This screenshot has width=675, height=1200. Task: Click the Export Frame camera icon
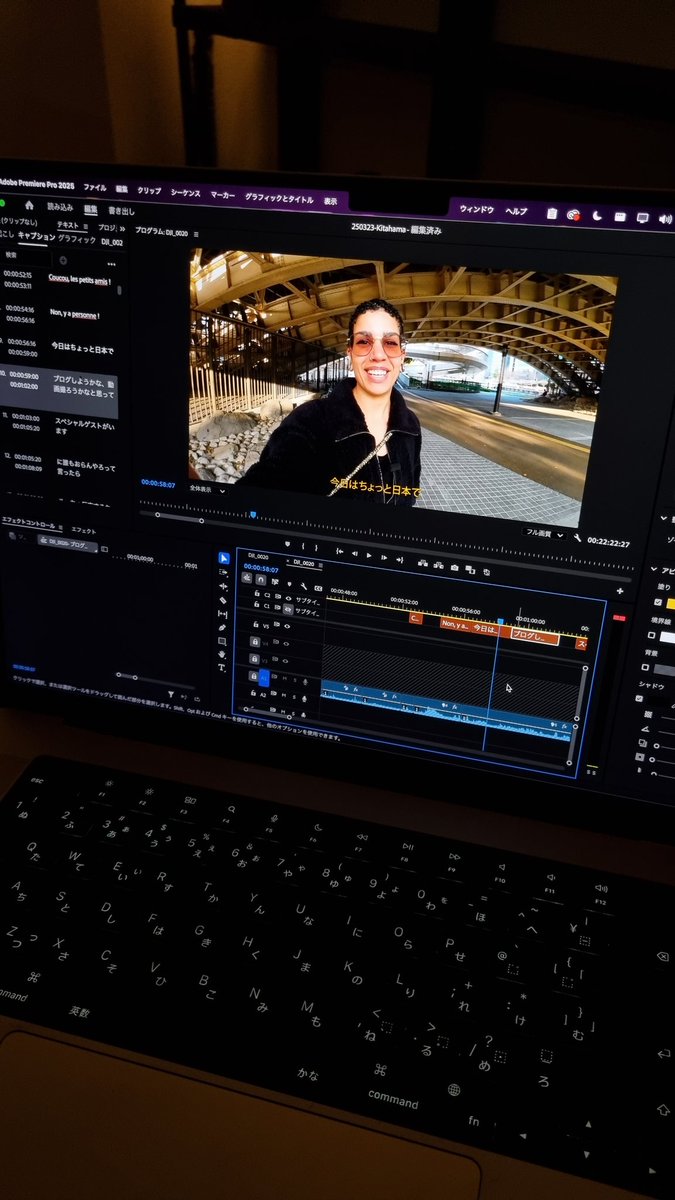point(455,566)
